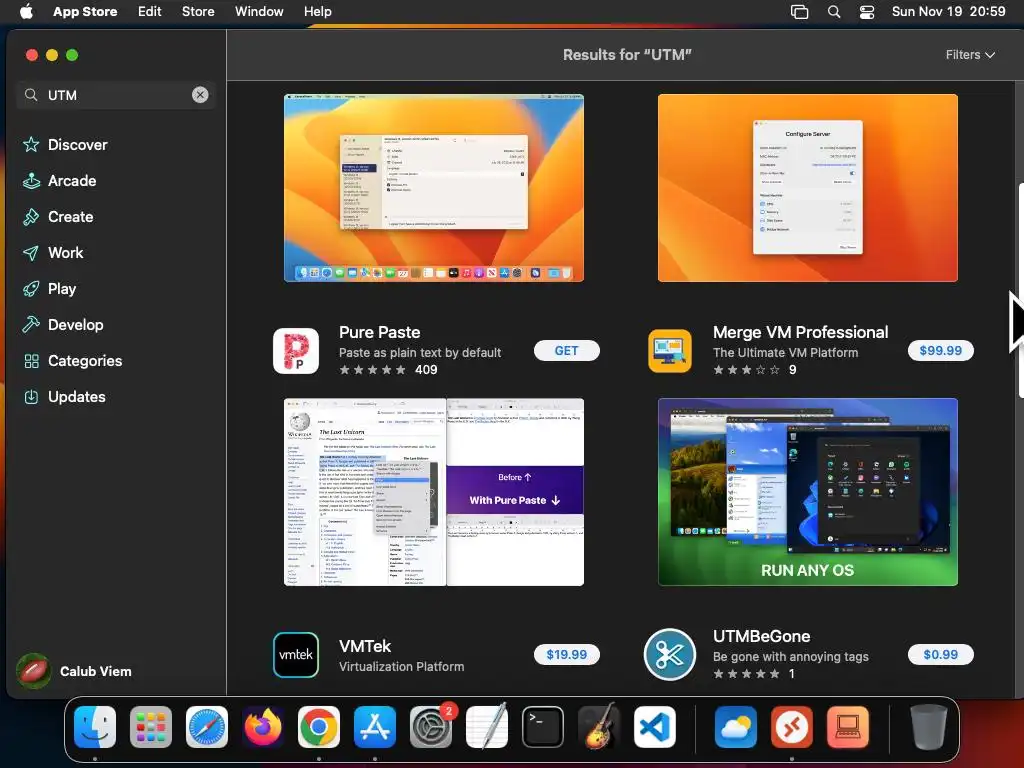Open the macOS desktop preview above Pure Paste
The height and width of the screenshot is (768, 1024).
(x=434, y=188)
